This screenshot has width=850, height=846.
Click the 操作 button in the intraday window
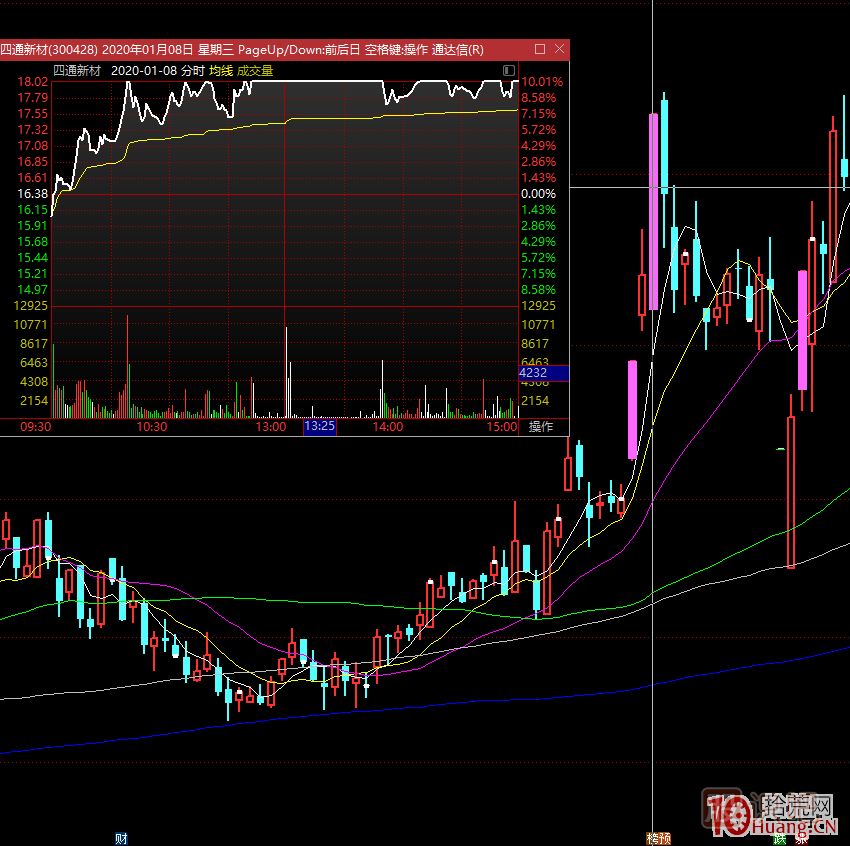(x=541, y=427)
